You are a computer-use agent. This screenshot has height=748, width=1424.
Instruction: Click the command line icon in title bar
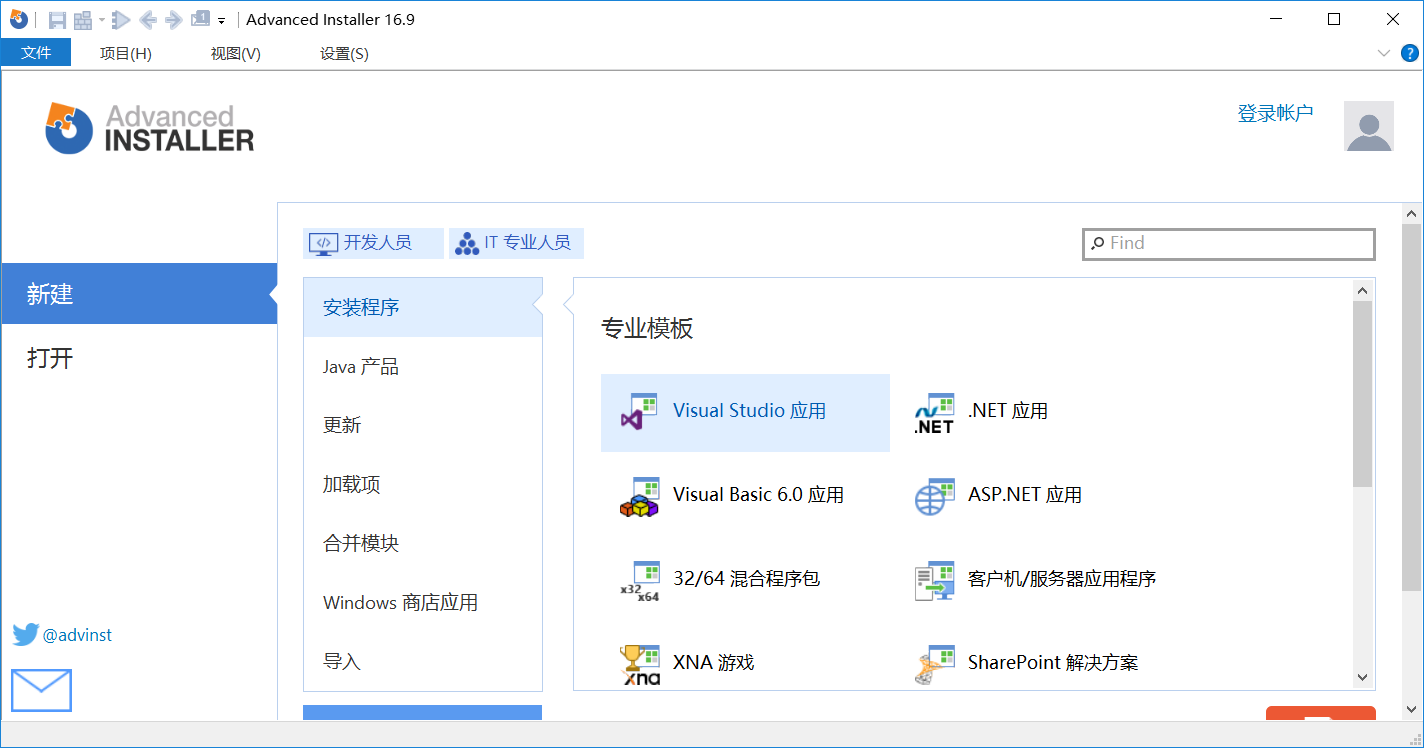point(200,19)
